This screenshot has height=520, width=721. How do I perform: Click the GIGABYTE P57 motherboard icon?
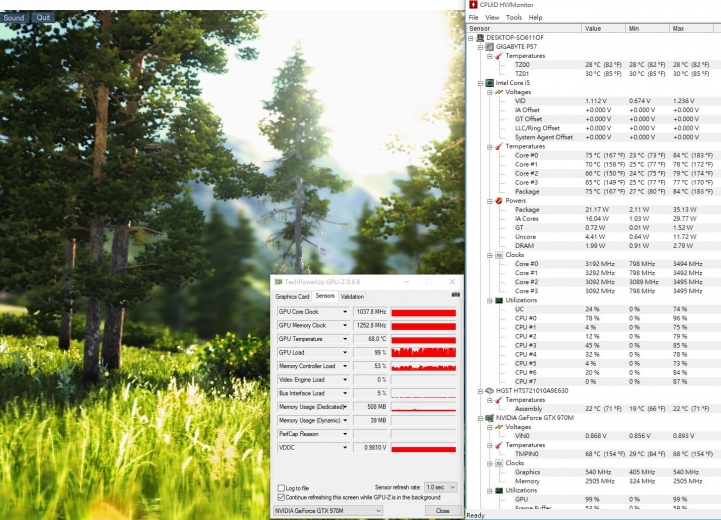pyautogui.click(x=489, y=47)
